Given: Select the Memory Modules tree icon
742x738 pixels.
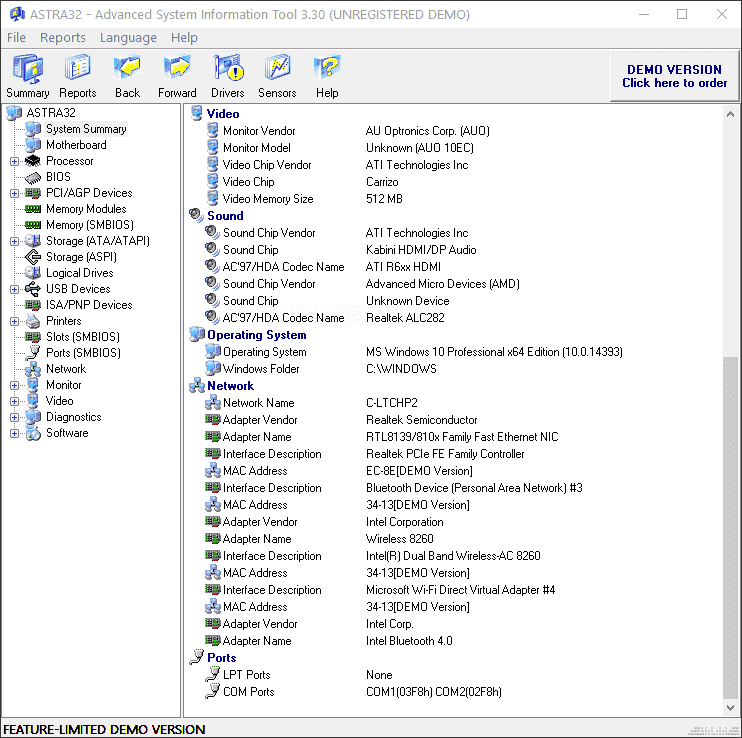Looking at the screenshot, I should (x=33, y=209).
